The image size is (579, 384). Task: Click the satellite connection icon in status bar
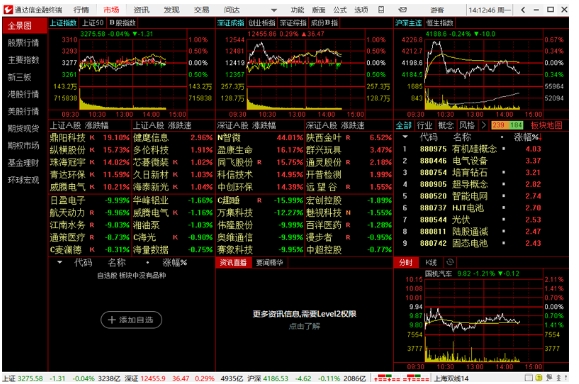point(549,378)
